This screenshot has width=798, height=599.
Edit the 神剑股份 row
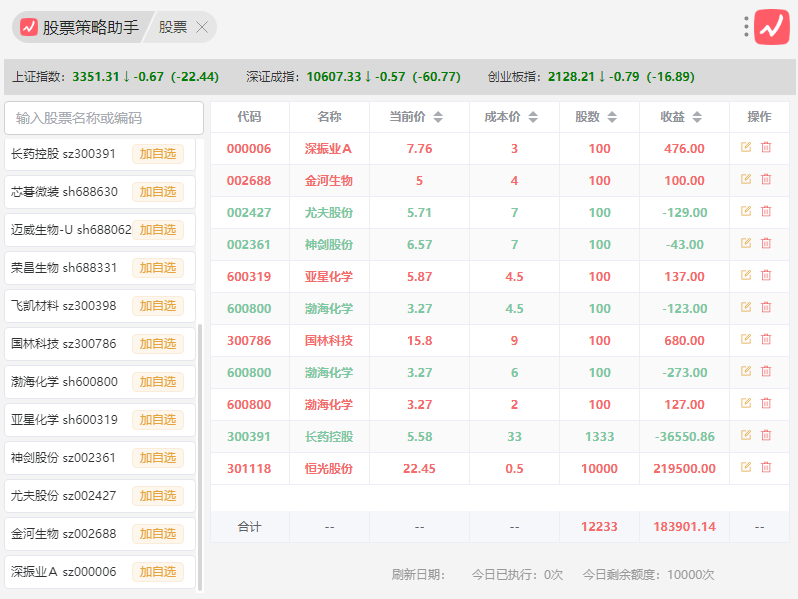[x=746, y=244]
